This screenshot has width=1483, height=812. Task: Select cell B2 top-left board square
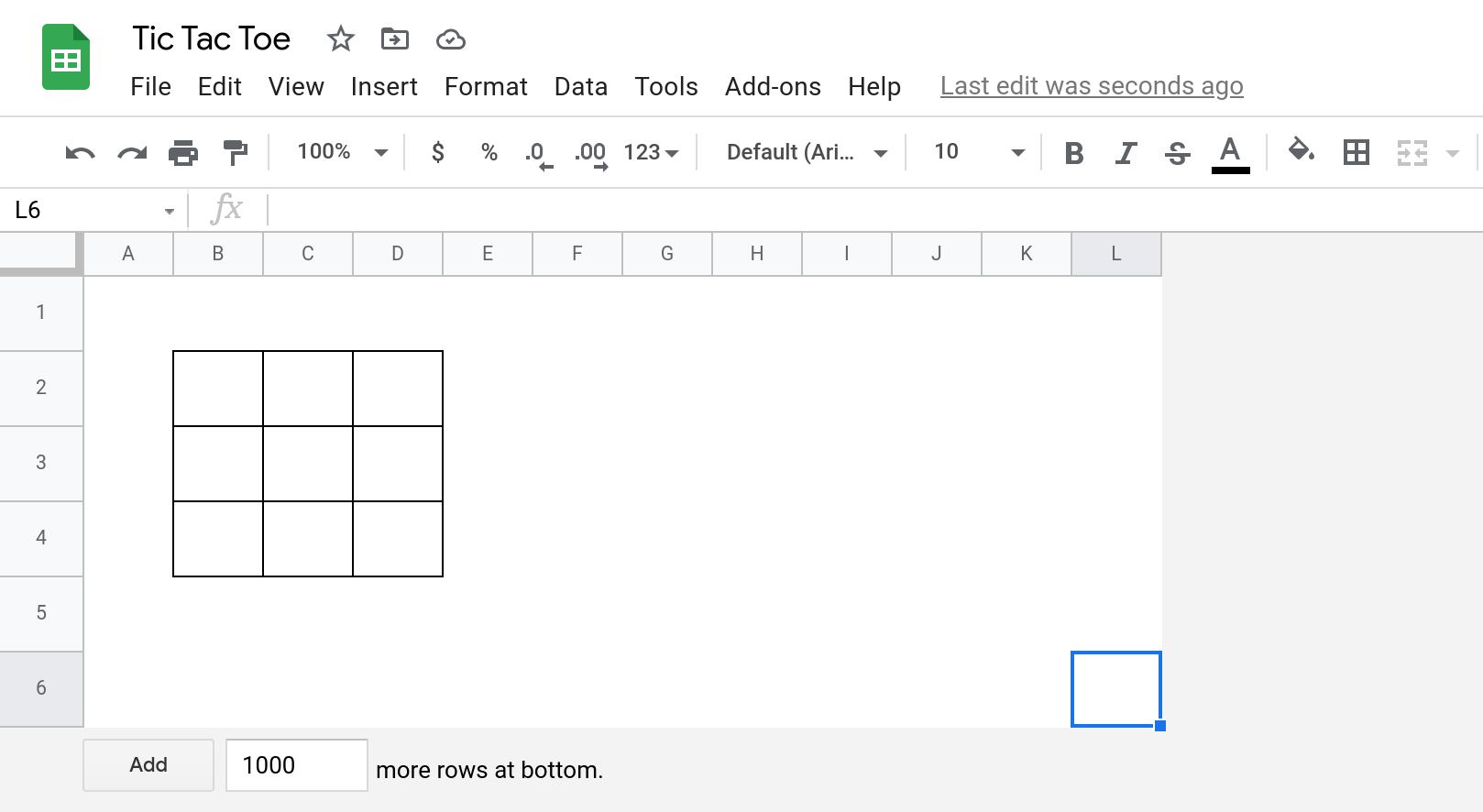click(x=218, y=389)
